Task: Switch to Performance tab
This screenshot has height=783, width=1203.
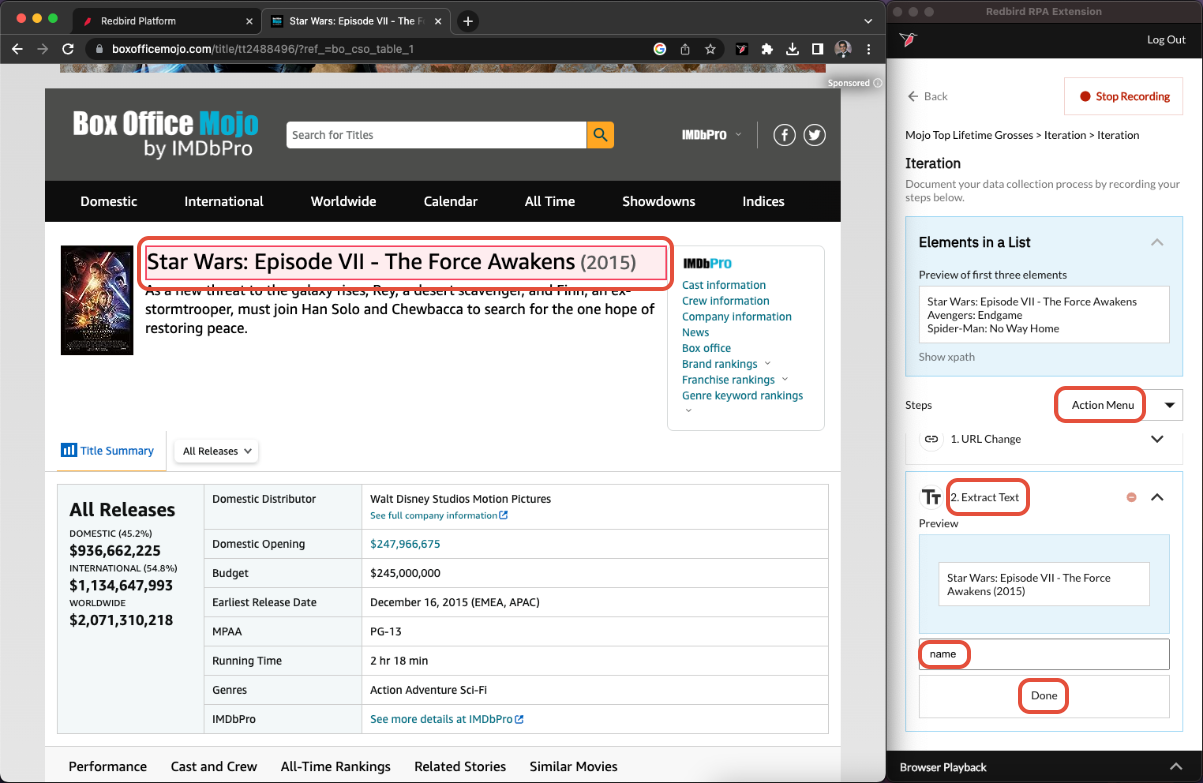Action: click(x=108, y=767)
